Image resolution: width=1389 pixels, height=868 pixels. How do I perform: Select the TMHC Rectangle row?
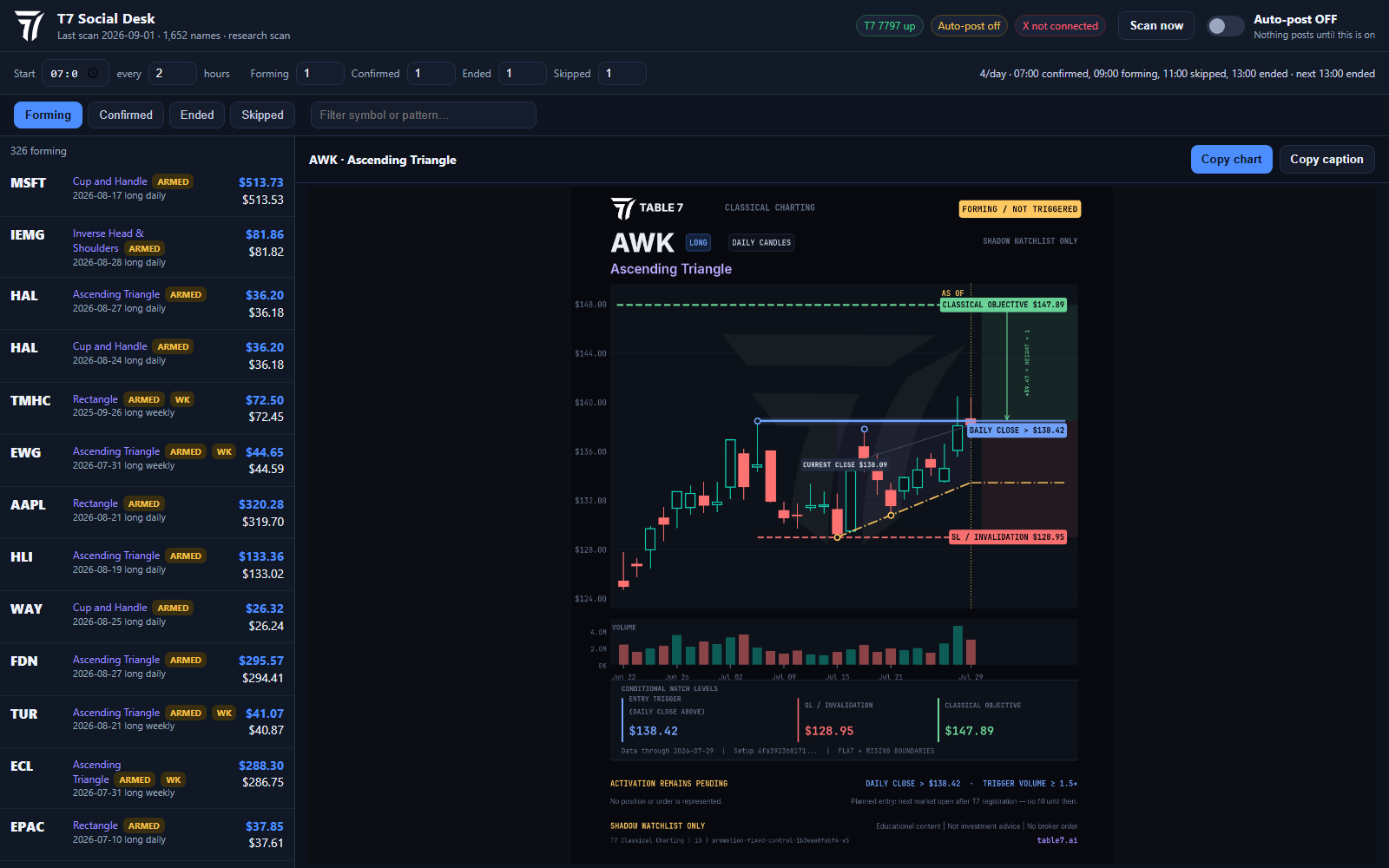[x=147, y=409]
